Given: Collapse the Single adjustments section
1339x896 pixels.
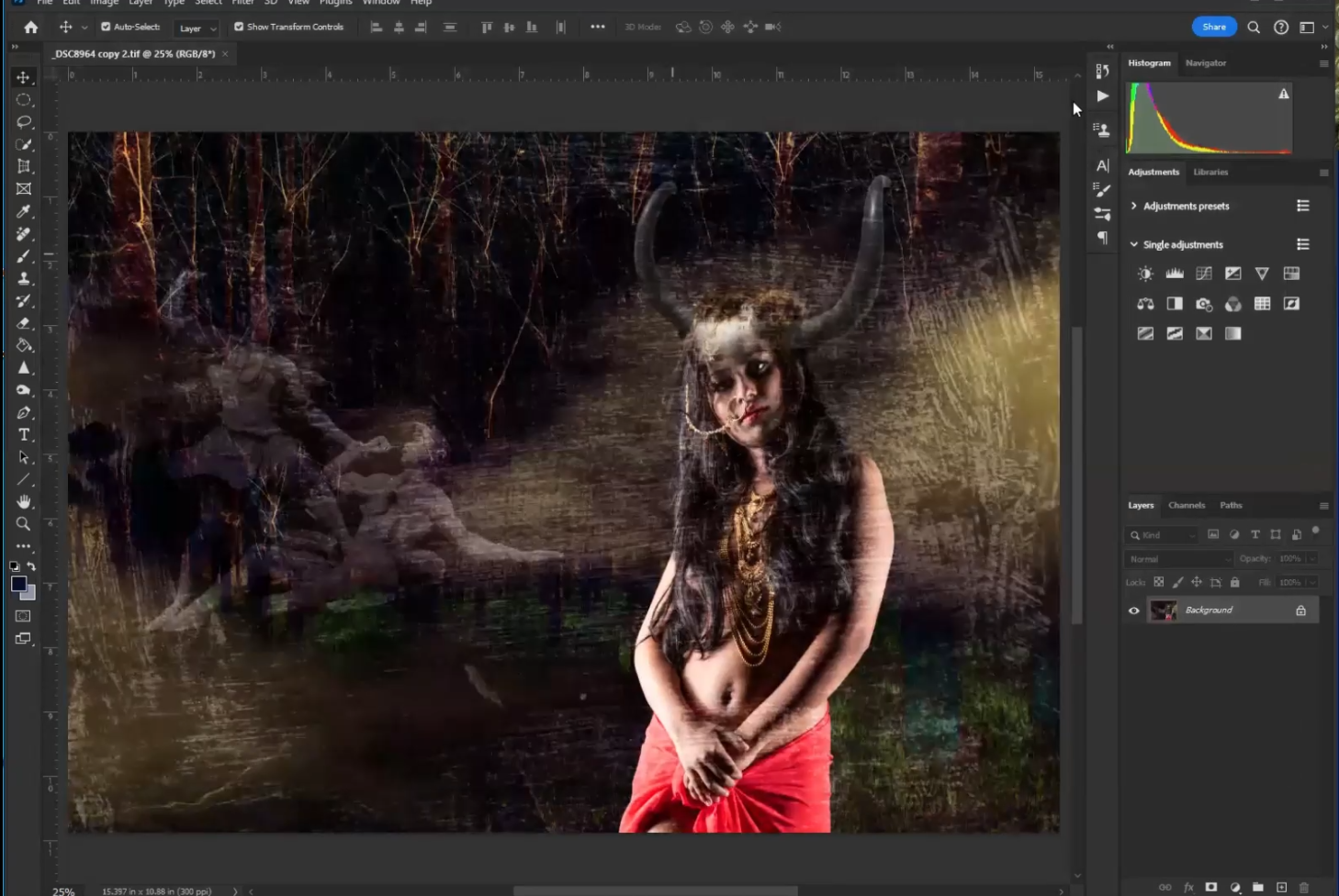Looking at the screenshot, I should (x=1134, y=244).
